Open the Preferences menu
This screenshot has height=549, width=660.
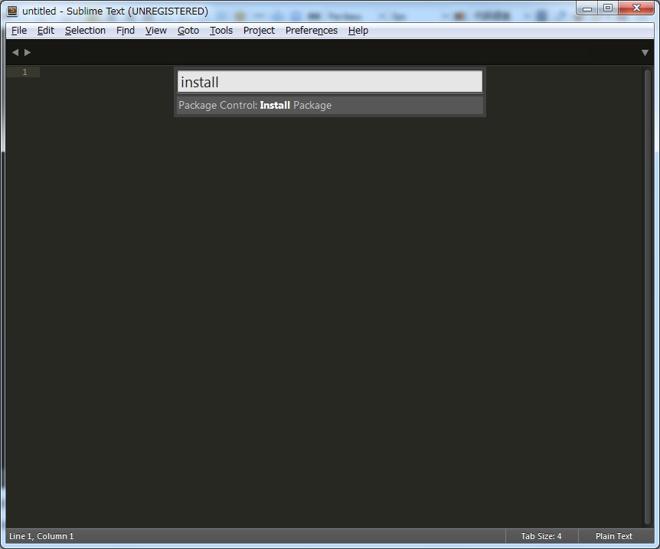click(x=311, y=31)
